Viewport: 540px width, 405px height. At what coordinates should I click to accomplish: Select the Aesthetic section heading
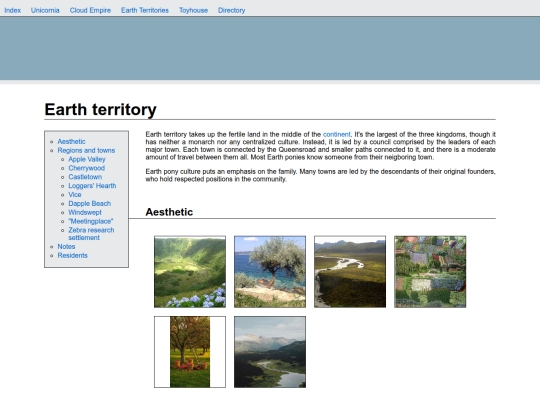pos(169,212)
